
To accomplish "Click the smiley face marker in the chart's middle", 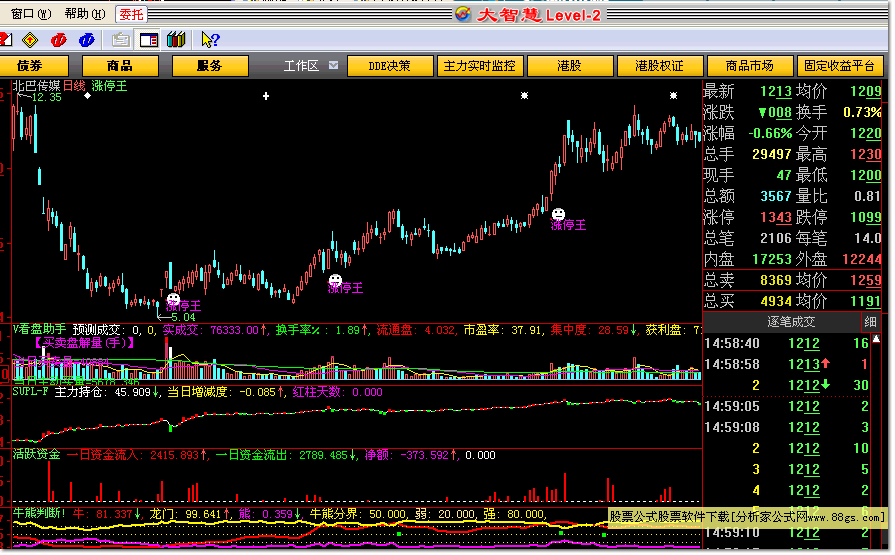I will pyautogui.click(x=335, y=280).
